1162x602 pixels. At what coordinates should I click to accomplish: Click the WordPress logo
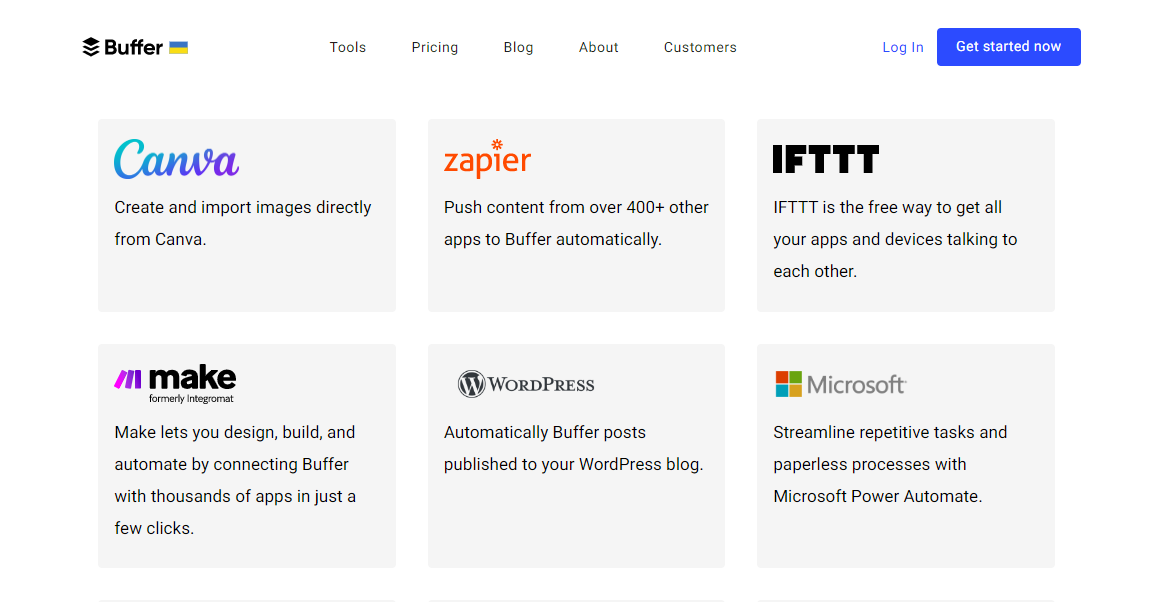click(x=526, y=384)
